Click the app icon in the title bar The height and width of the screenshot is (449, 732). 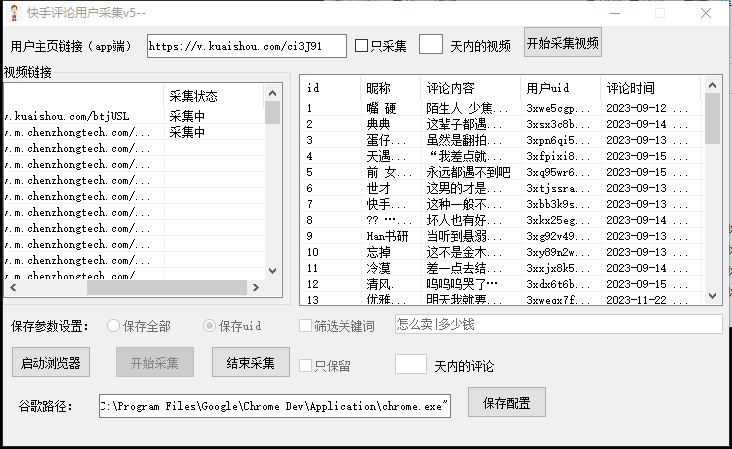coord(12,13)
